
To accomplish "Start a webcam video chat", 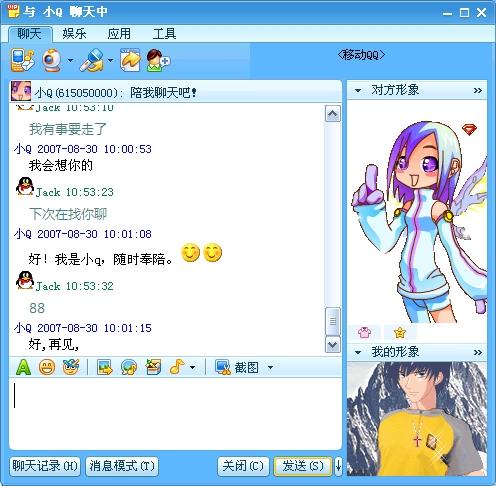I will click(x=52, y=60).
